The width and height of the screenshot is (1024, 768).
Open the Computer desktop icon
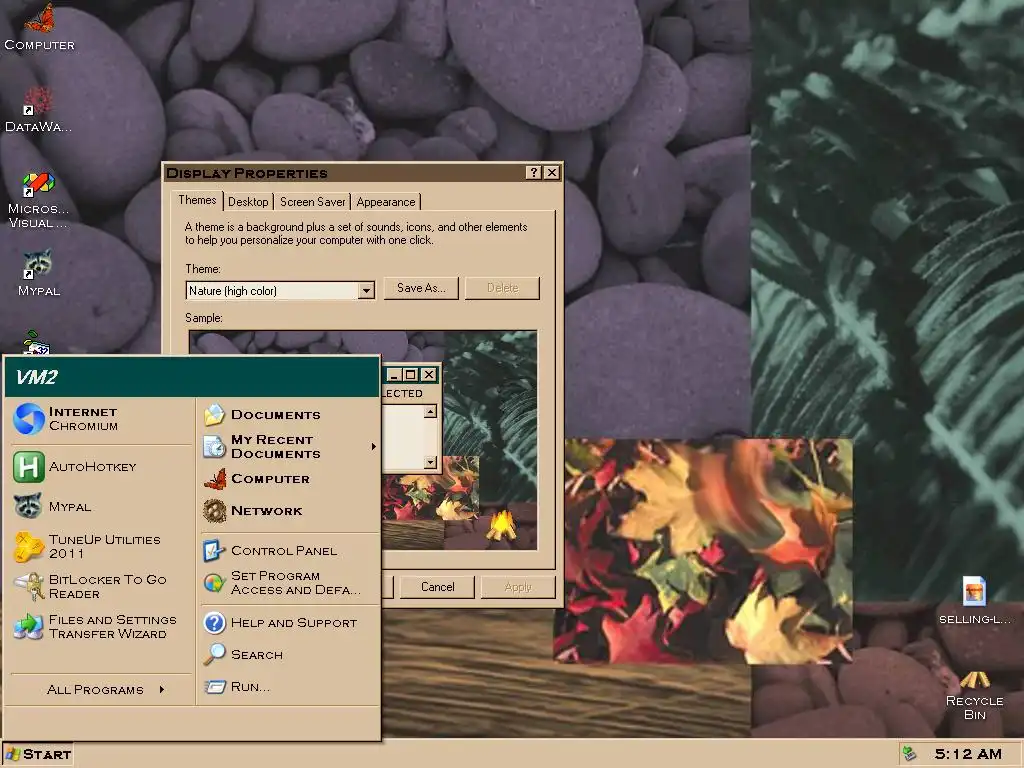click(39, 27)
